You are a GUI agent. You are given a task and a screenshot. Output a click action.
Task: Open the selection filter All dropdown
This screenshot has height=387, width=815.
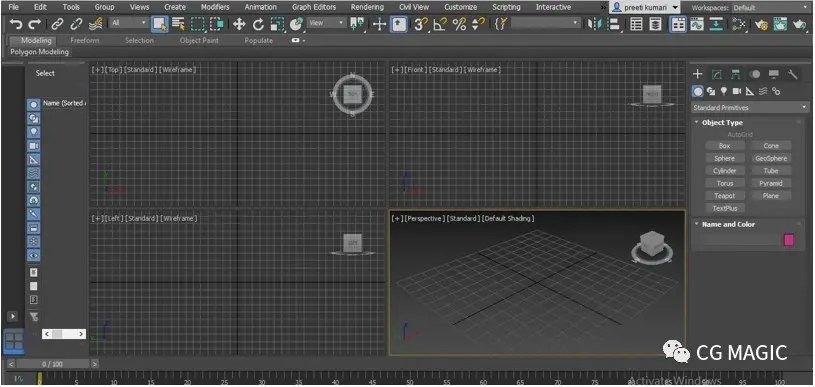coord(129,23)
